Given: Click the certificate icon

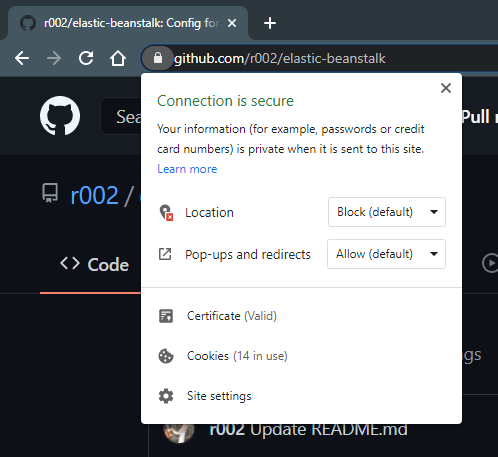Looking at the screenshot, I should pyautogui.click(x=166, y=316).
